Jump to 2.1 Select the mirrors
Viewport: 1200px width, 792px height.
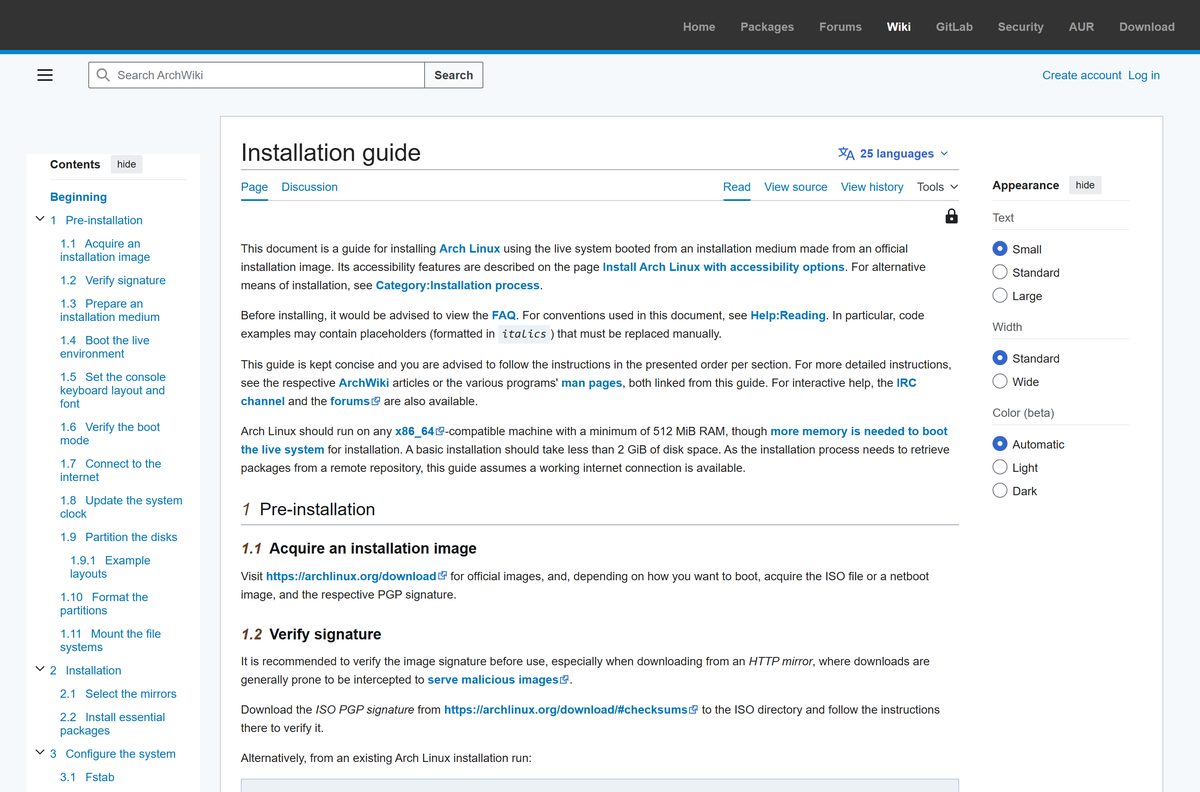point(118,694)
